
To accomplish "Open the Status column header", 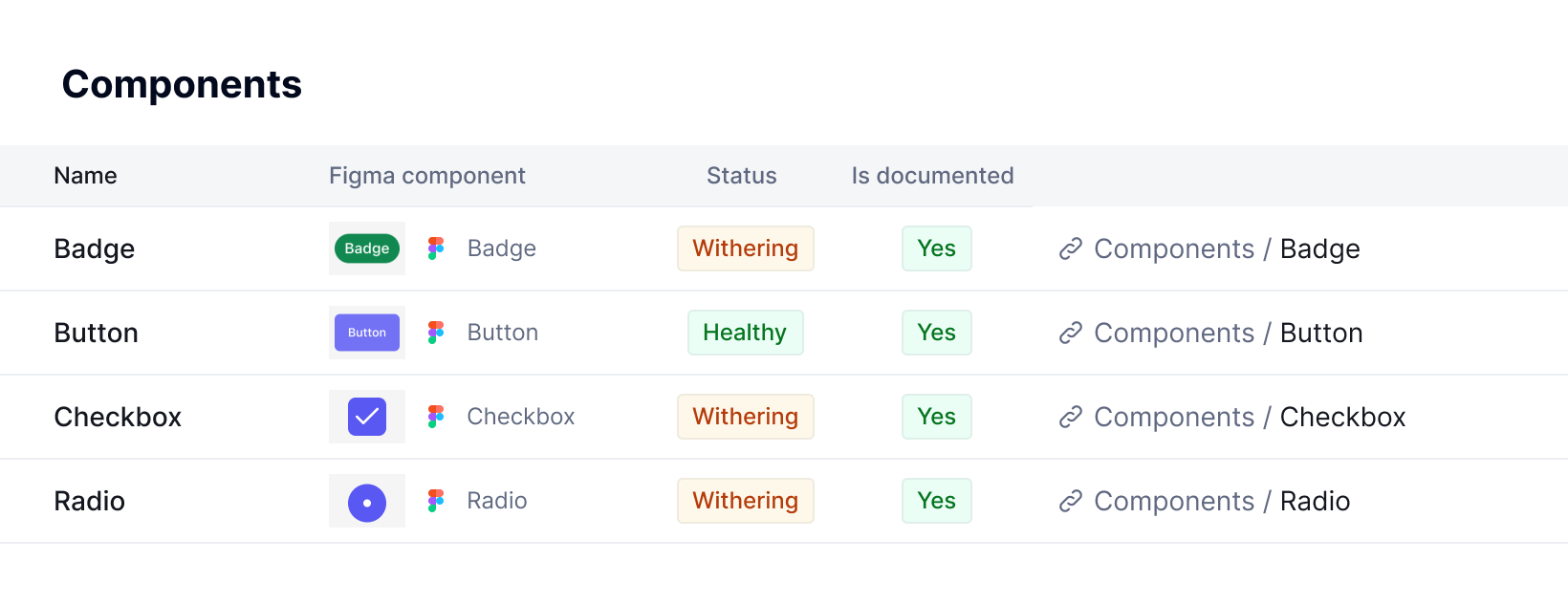I will click(741, 176).
